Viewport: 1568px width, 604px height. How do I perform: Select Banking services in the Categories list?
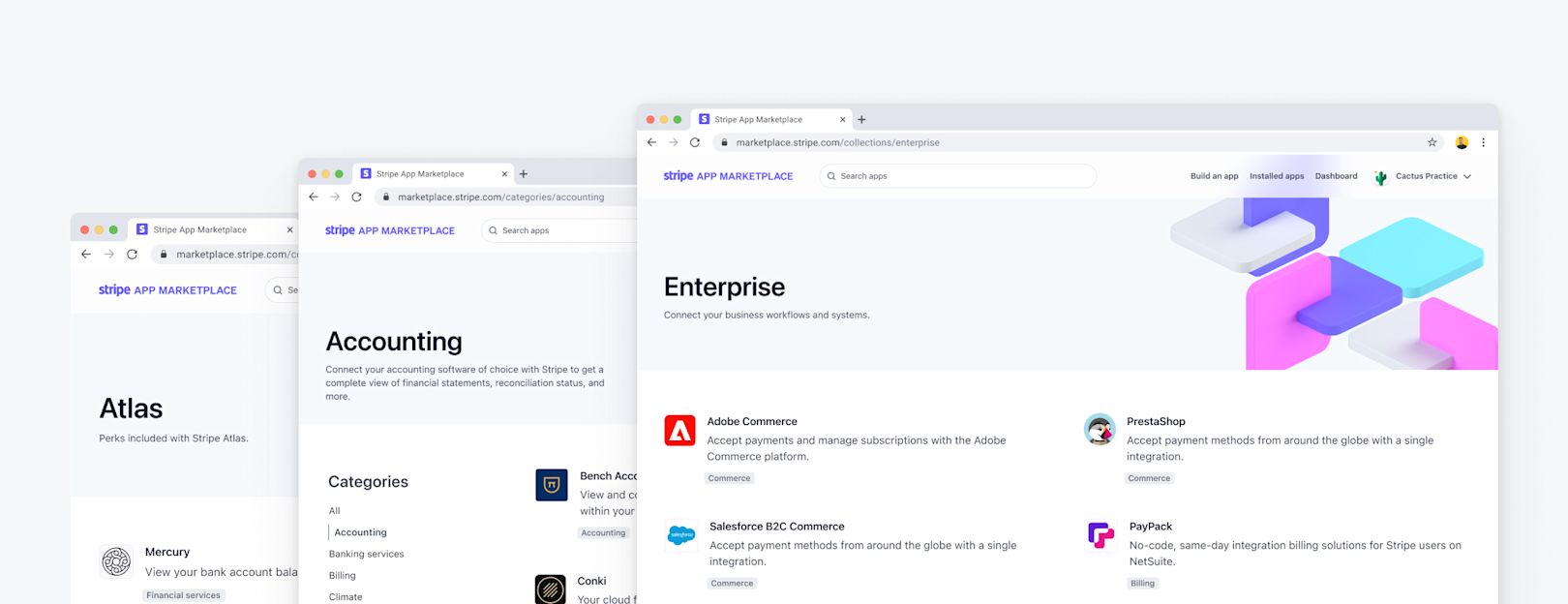[366, 555]
